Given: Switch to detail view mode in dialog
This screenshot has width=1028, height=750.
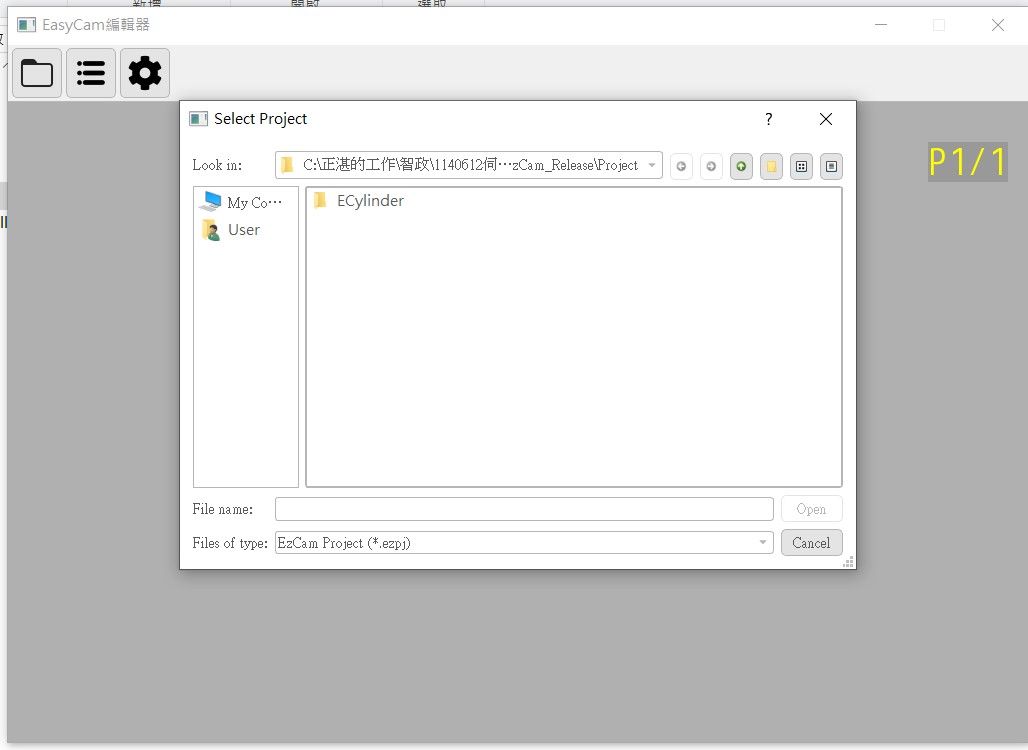Looking at the screenshot, I should point(831,166).
